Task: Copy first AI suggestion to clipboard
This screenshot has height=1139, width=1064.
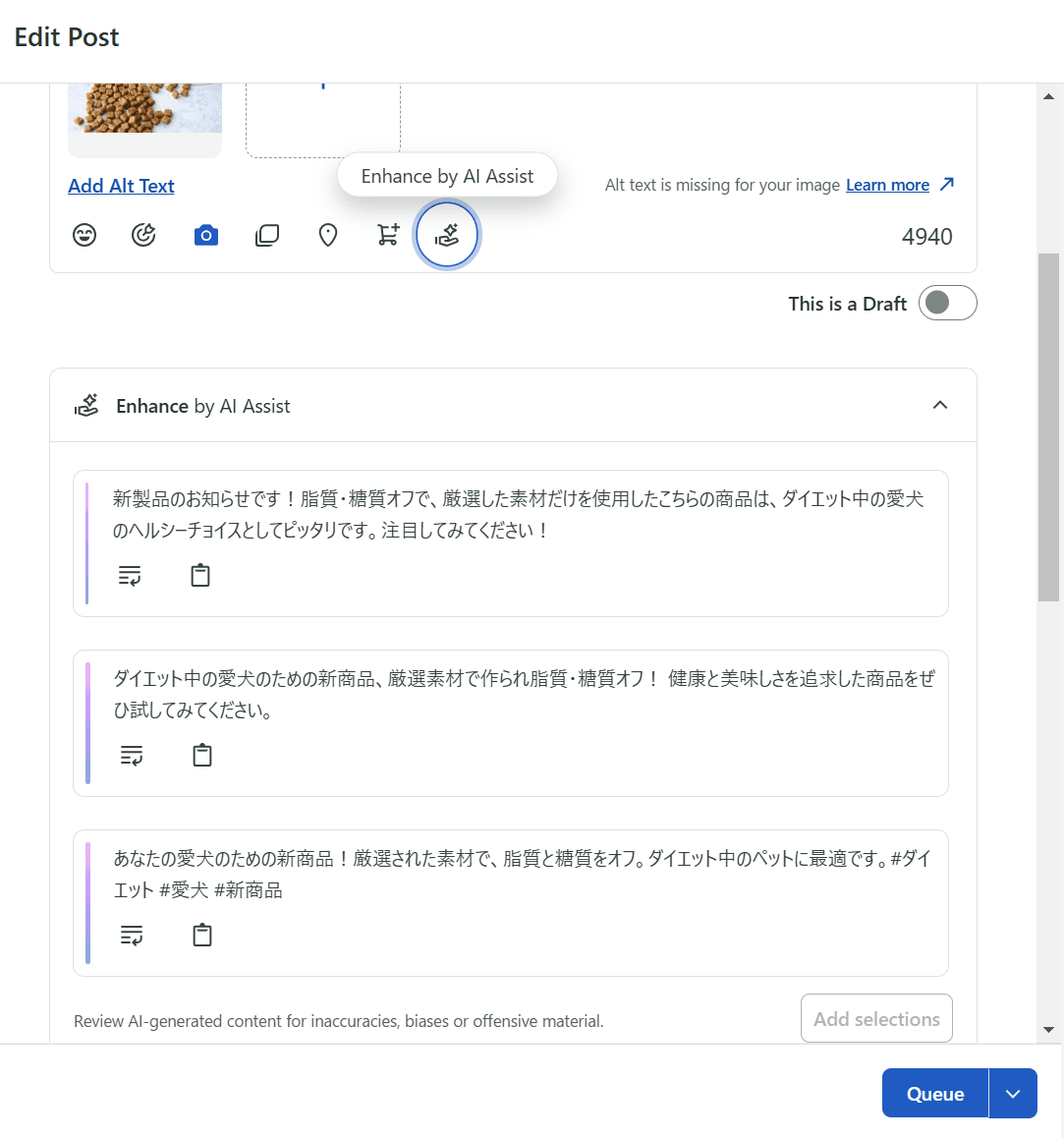Action: point(200,576)
